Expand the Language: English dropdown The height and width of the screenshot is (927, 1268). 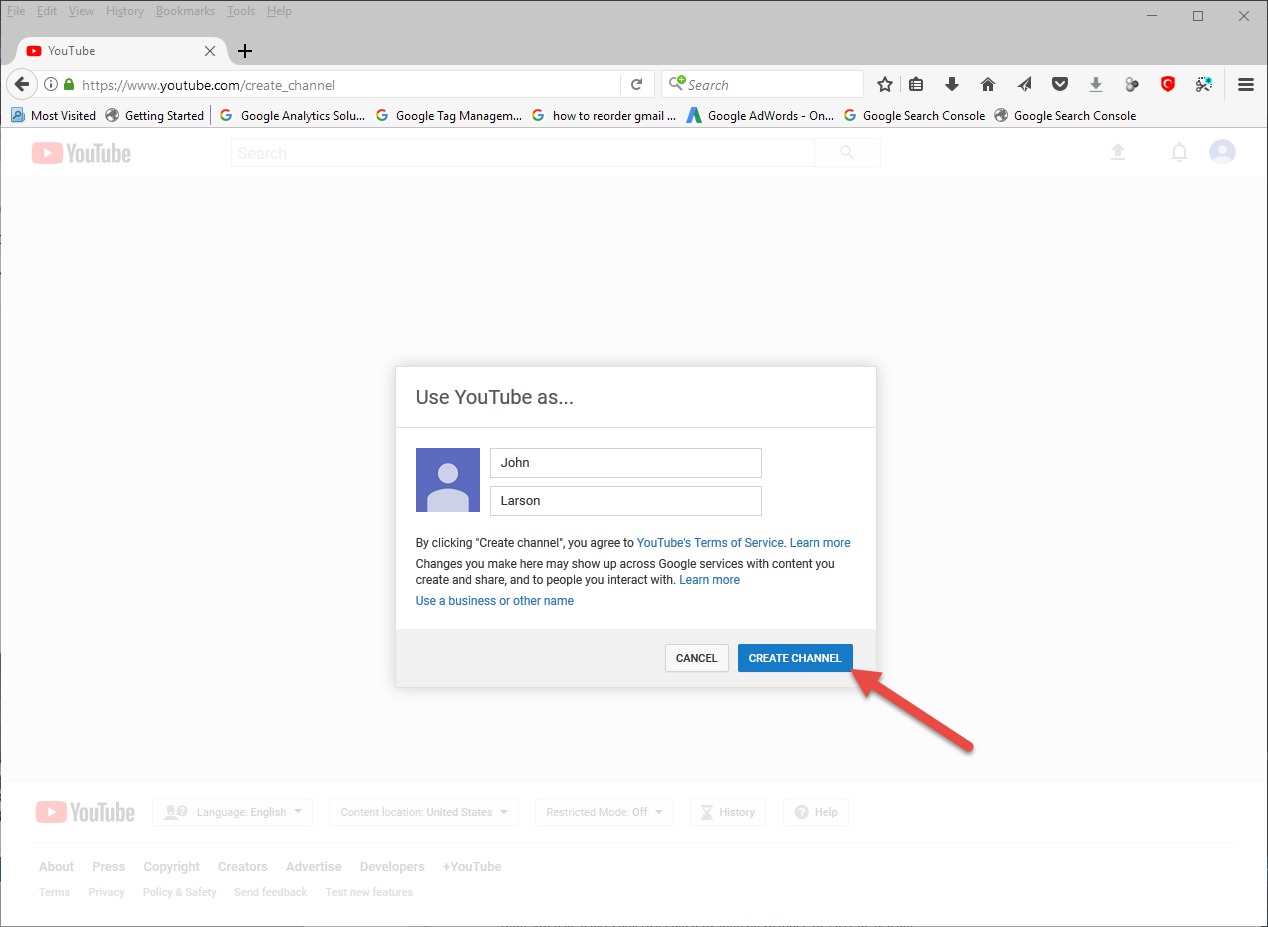click(x=232, y=812)
